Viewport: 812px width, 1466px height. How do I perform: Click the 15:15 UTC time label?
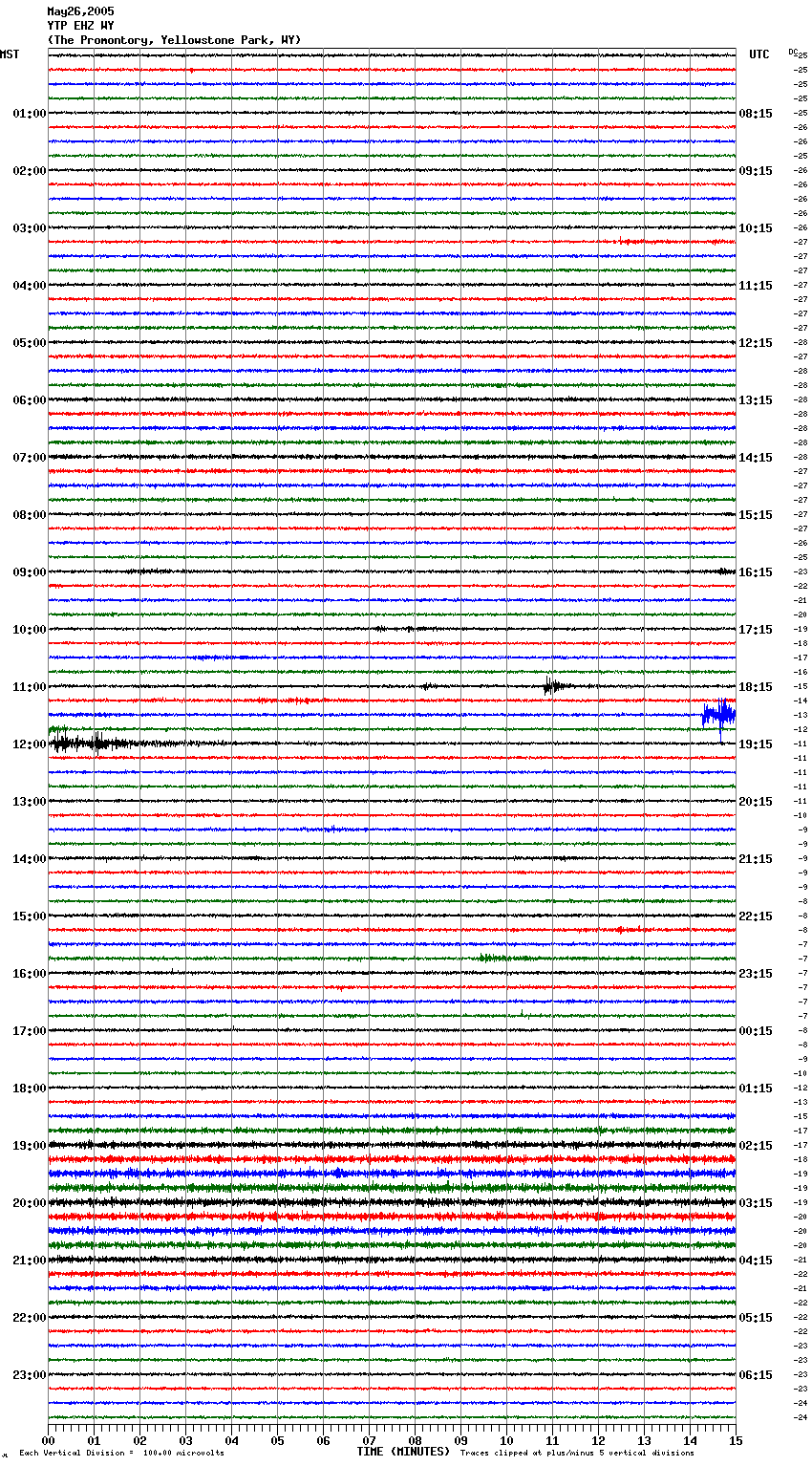click(756, 515)
